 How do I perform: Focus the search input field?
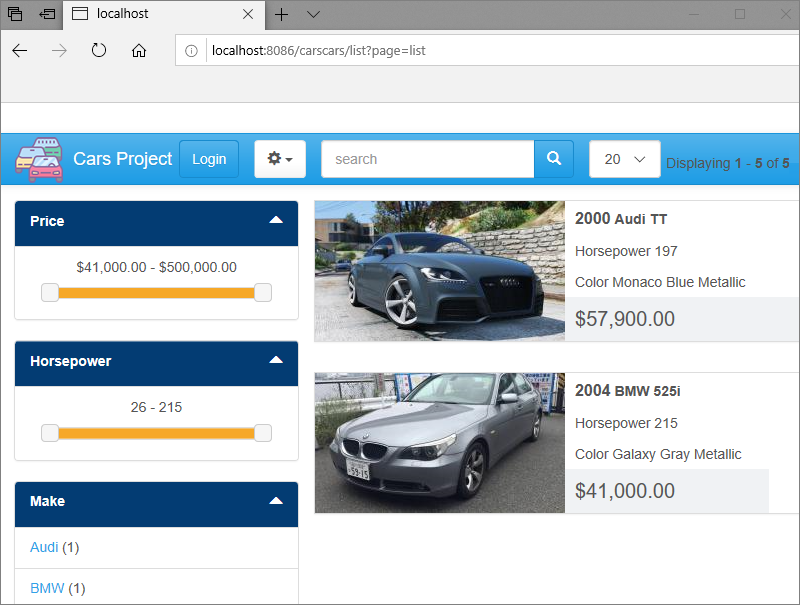tap(428, 159)
